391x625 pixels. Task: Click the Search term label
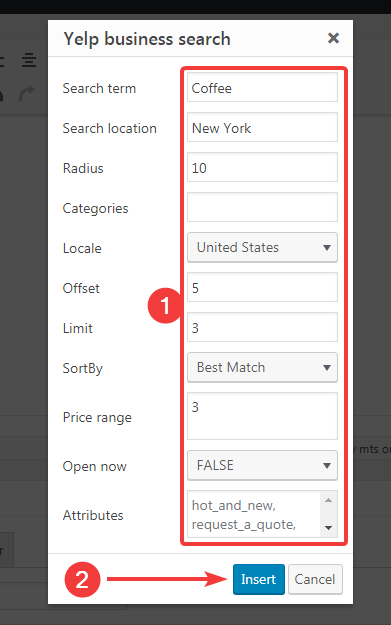99,88
